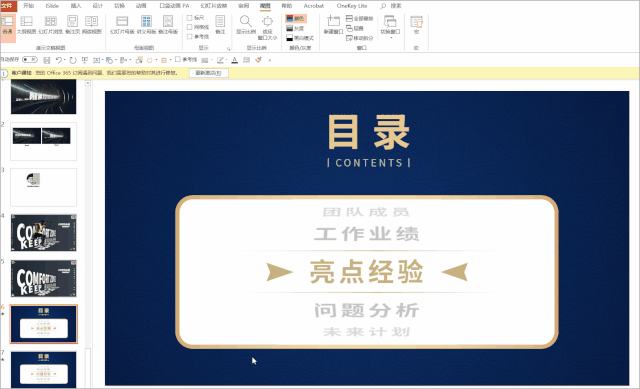Click the Reactivate button in yellow bar

tap(209, 73)
